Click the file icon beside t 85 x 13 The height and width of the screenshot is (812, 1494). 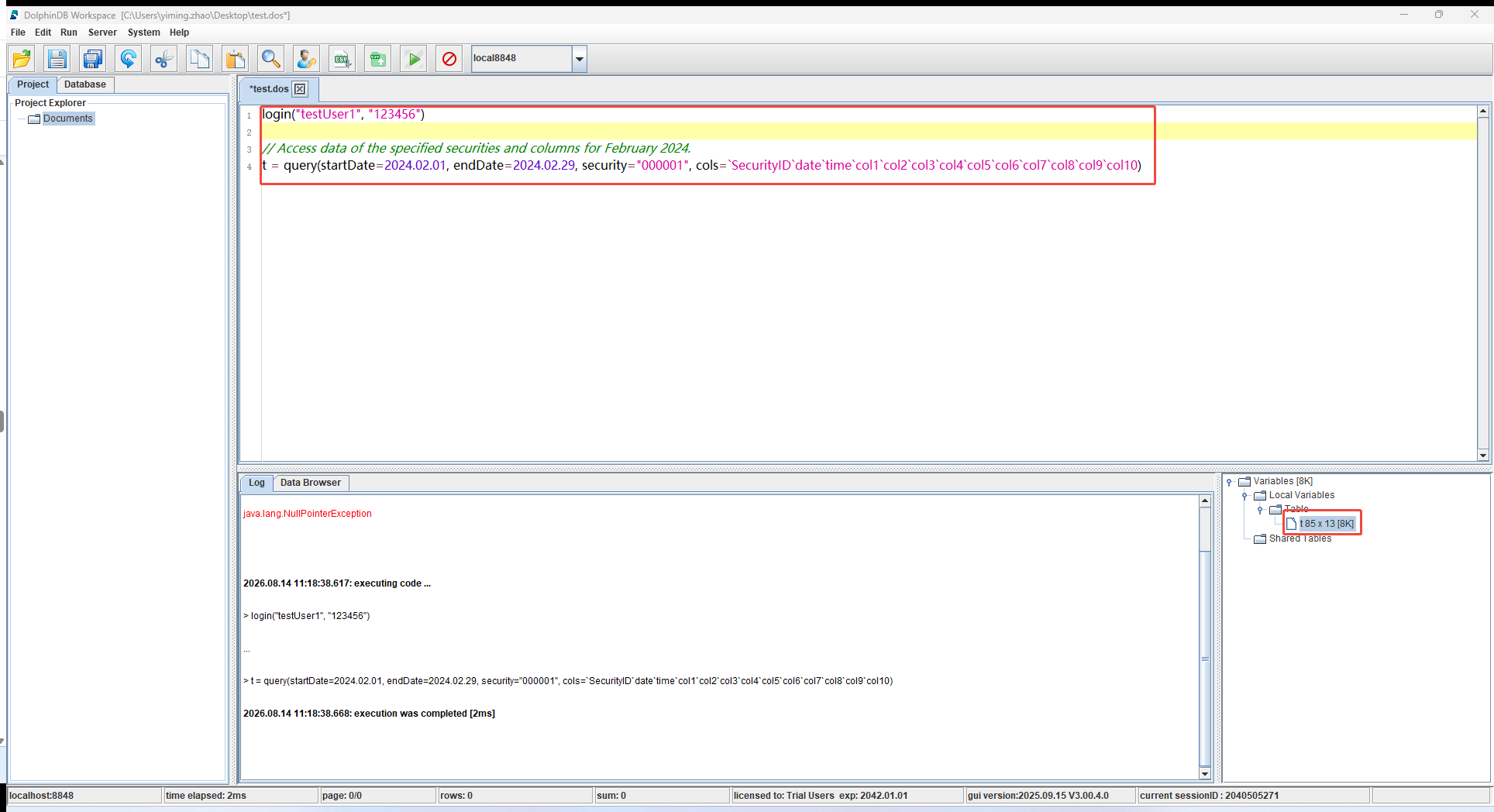(1292, 524)
